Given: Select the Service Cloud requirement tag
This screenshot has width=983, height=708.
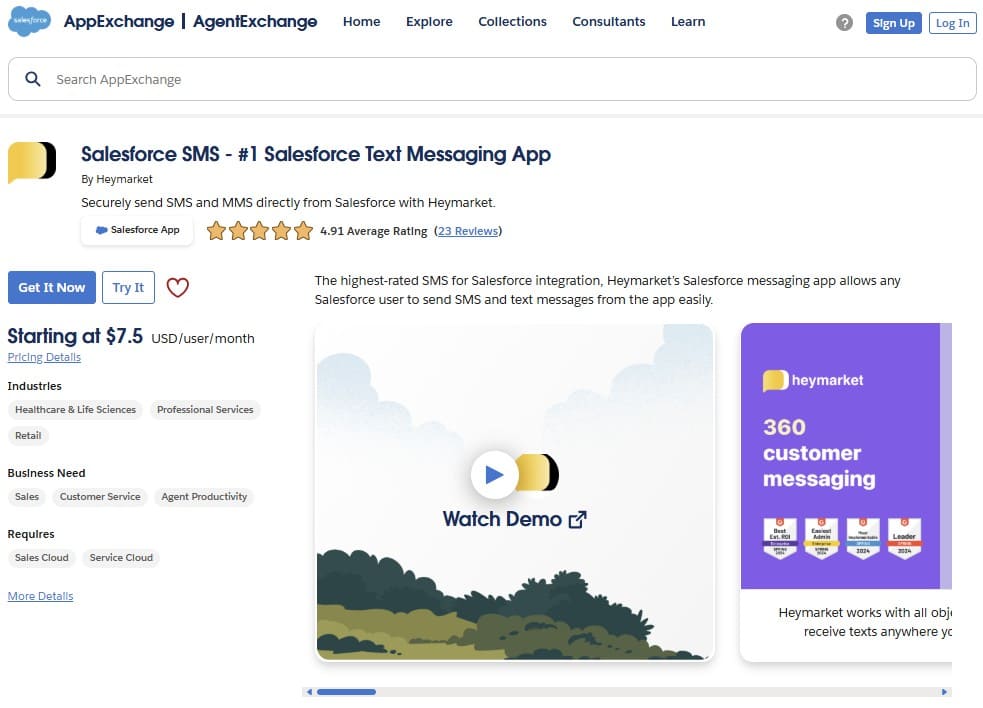Looking at the screenshot, I should click(x=121, y=557).
